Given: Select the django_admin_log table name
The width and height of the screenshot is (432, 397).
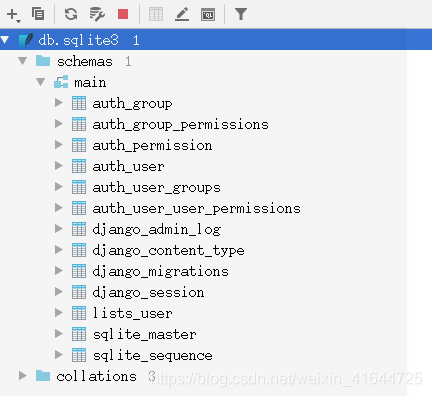Looking at the screenshot, I should click(x=157, y=230).
